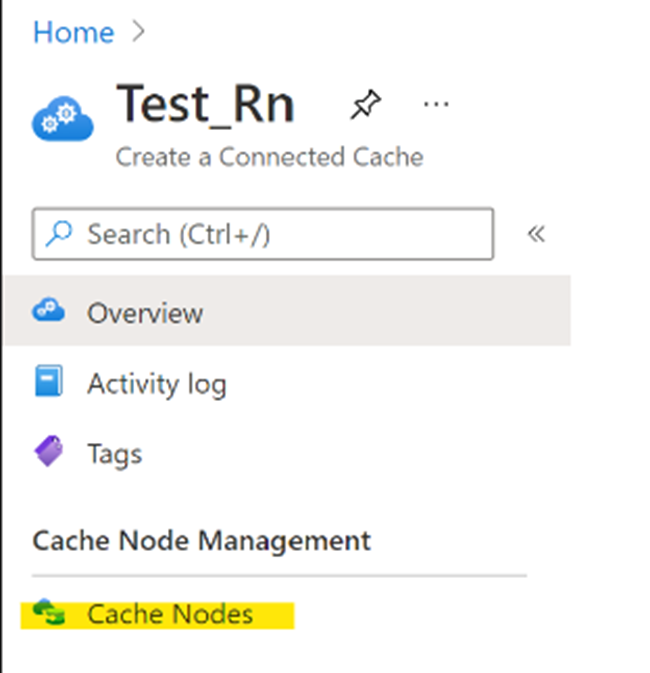
Task: Pin Test_Rn resource to dashboard
Action: tap(365, 104)
